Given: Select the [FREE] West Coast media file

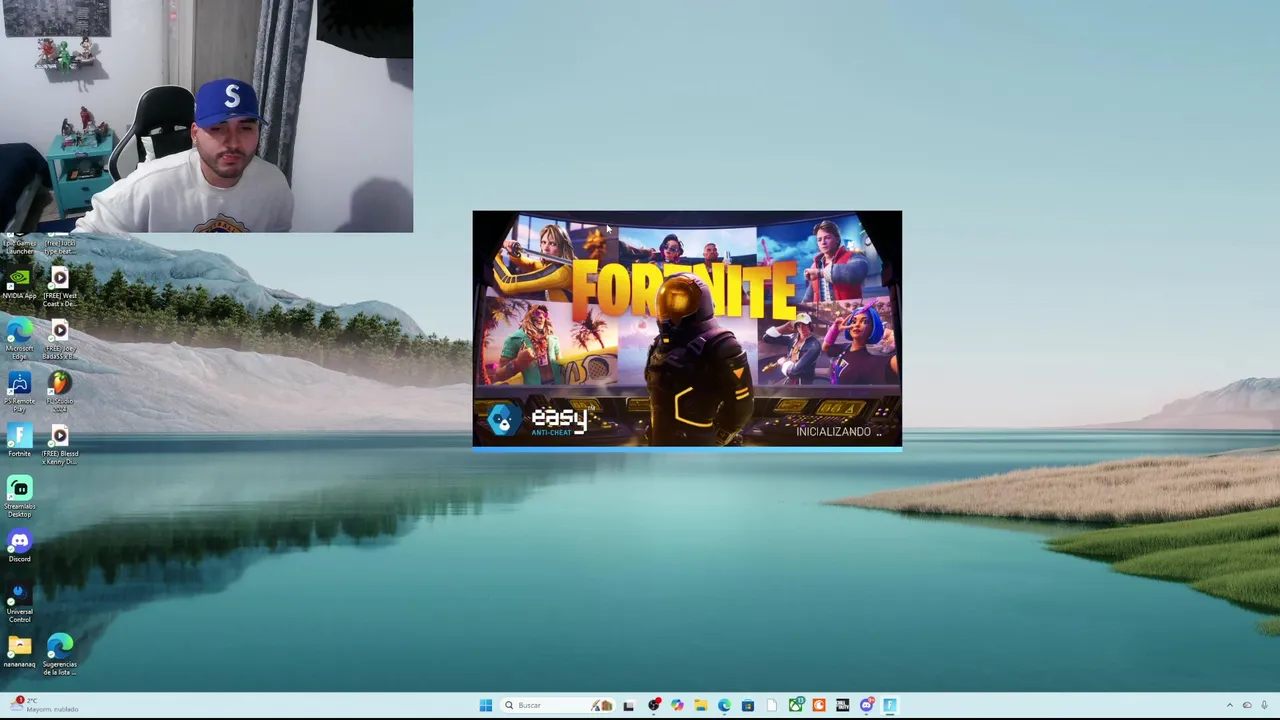Looking at the screenshot, I should 60,286.
